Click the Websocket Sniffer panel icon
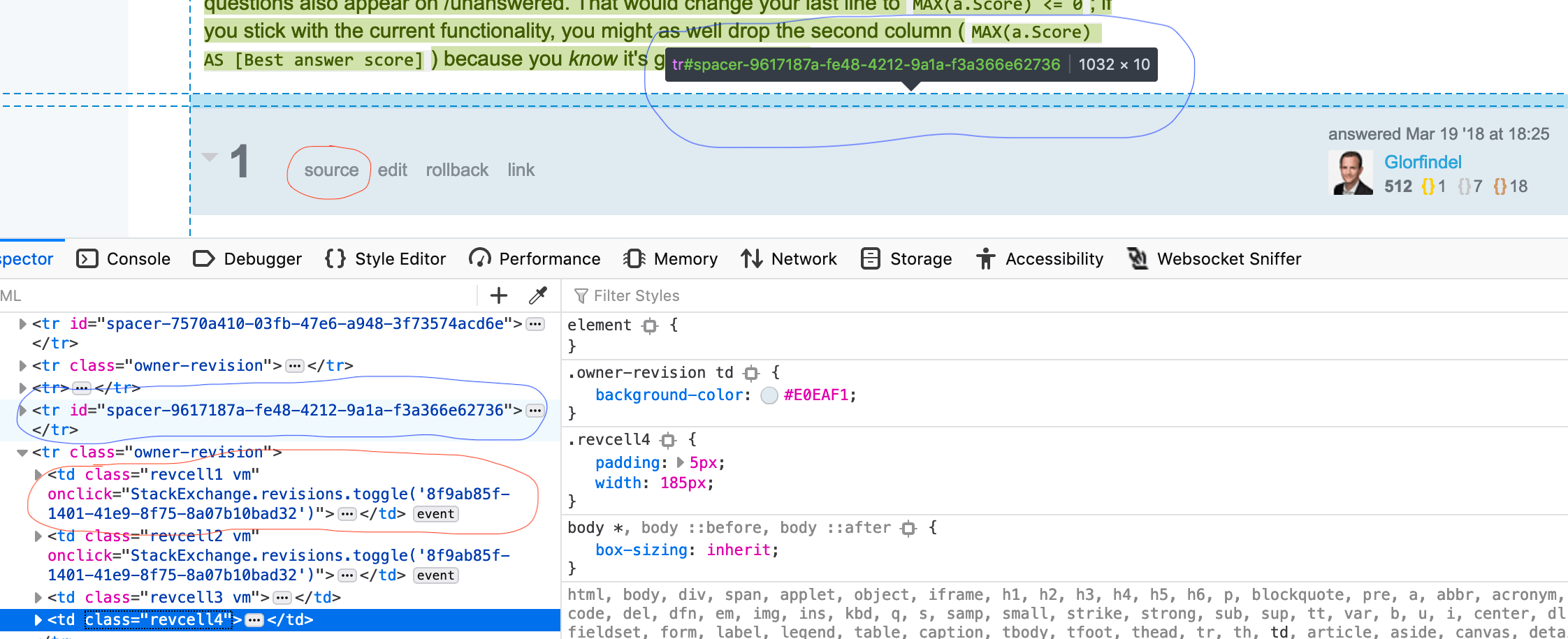Image resolution: width=1568 pixels, height=639 pixels. pyautogui.click(x=1137, y=258)
